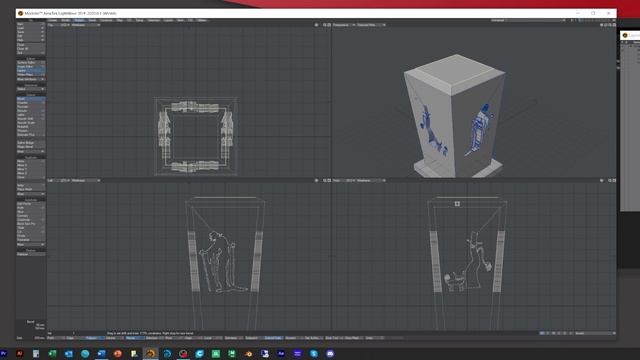This screenshot has width=640, height=360.
Task: Click rotate icon in Perspective viewport header
Action: [606, 25]
